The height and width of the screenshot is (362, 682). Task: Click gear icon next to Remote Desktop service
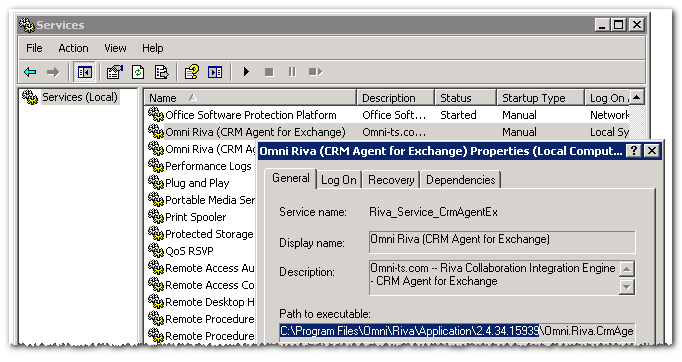[155, 301]
